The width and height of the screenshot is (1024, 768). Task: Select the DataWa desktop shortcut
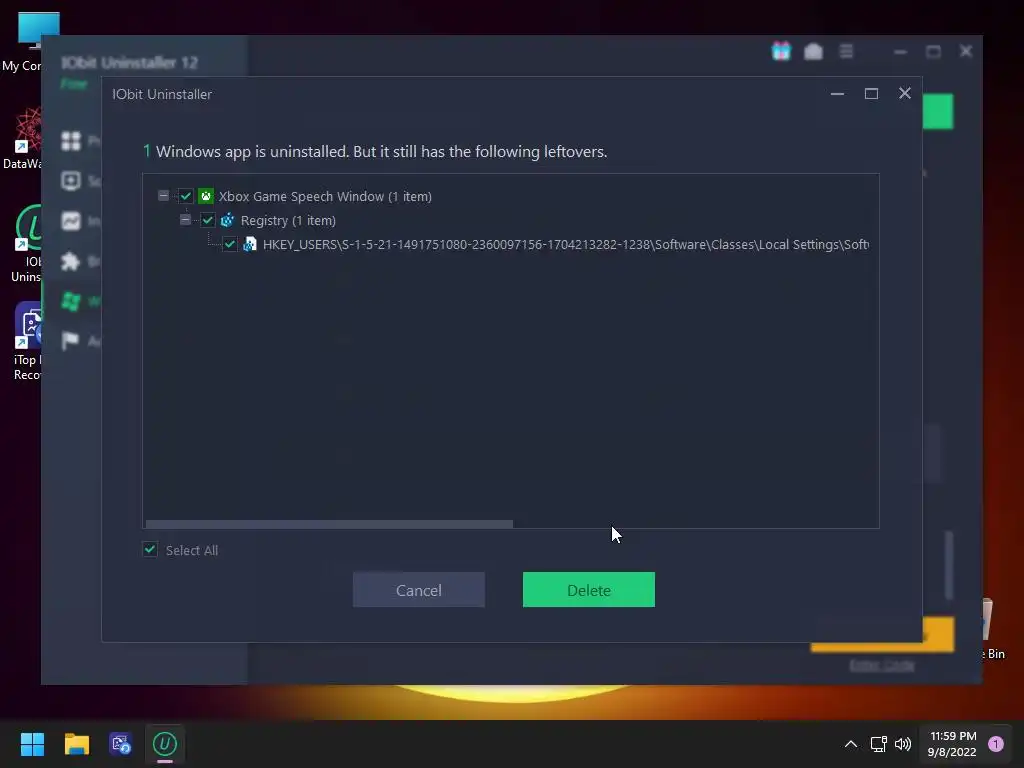coord(22,140)
